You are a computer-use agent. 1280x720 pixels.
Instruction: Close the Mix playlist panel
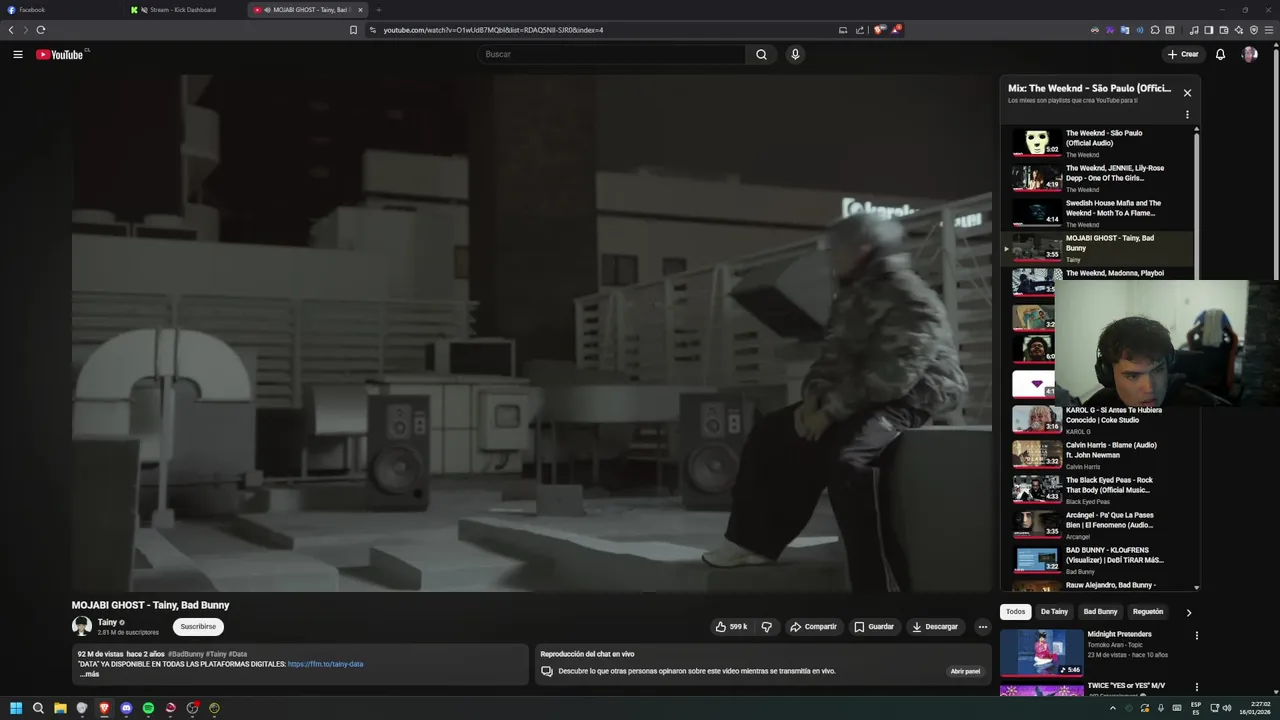(1187, 93)
